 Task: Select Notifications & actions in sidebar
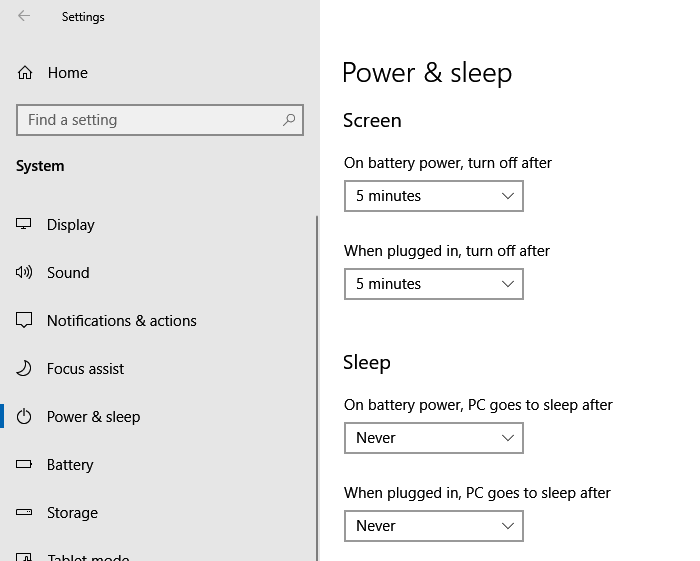(121, 320)
